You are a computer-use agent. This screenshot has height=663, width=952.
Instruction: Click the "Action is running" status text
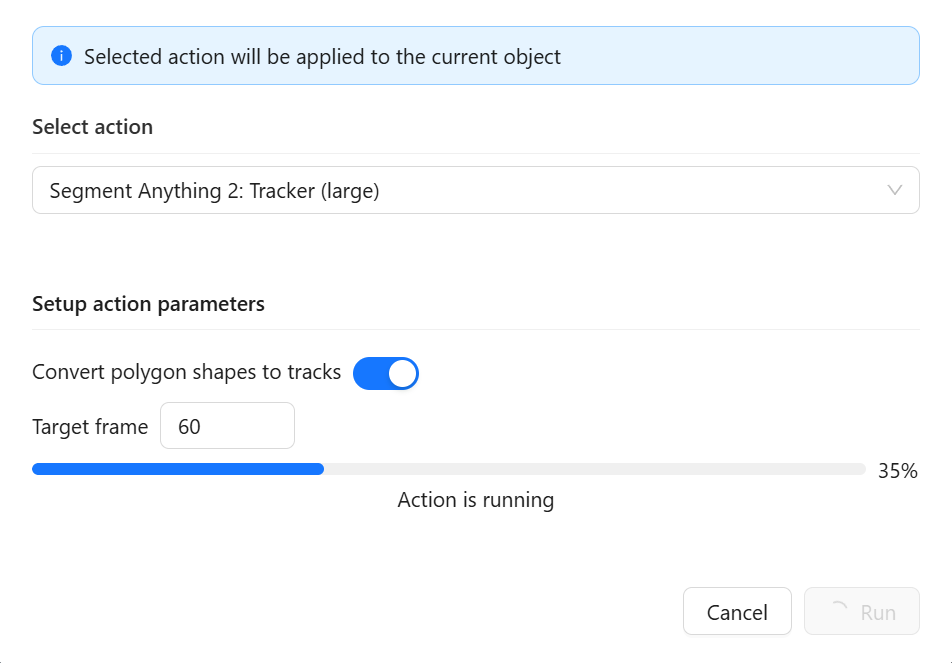click(475, 500)
